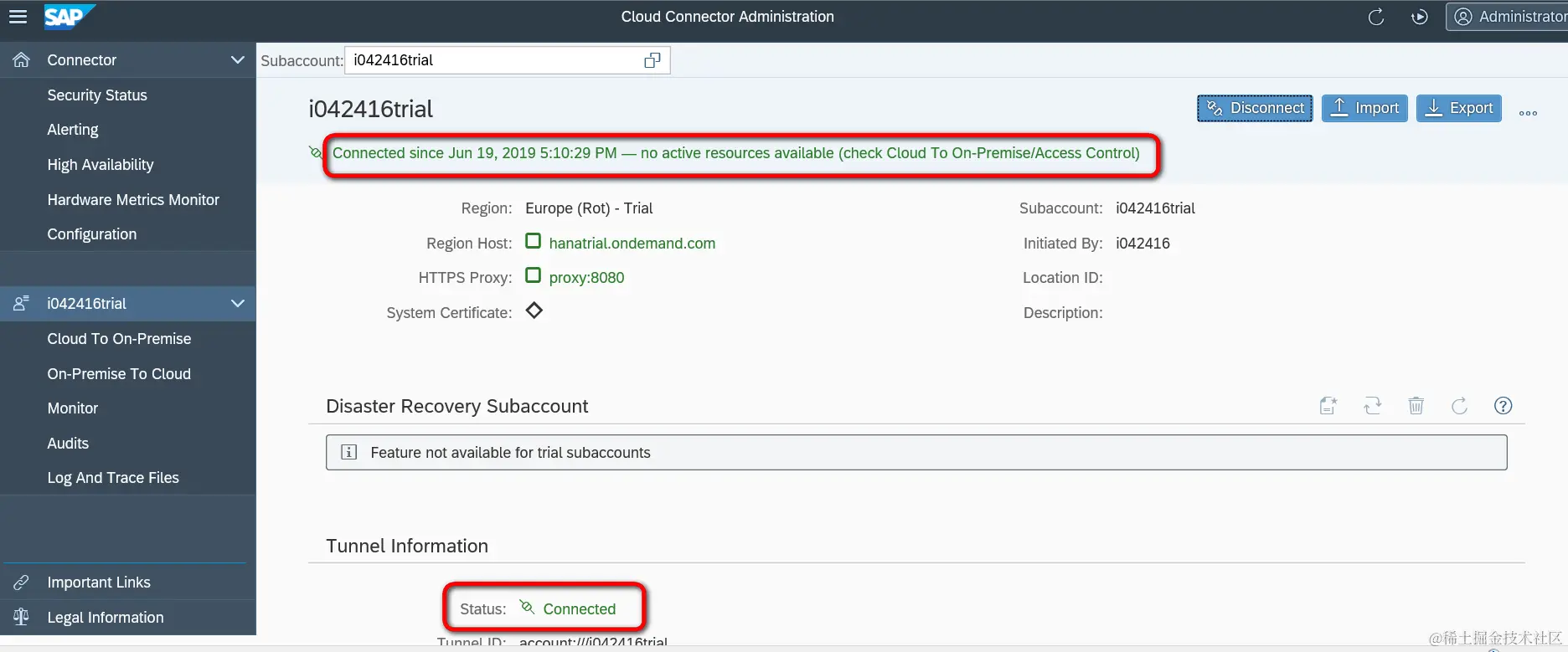Viewport: 1568px width, 652px height.
Task: Refresh the page using the header refresh icon
Action: pyautogui.click(x=1375, y=17)
